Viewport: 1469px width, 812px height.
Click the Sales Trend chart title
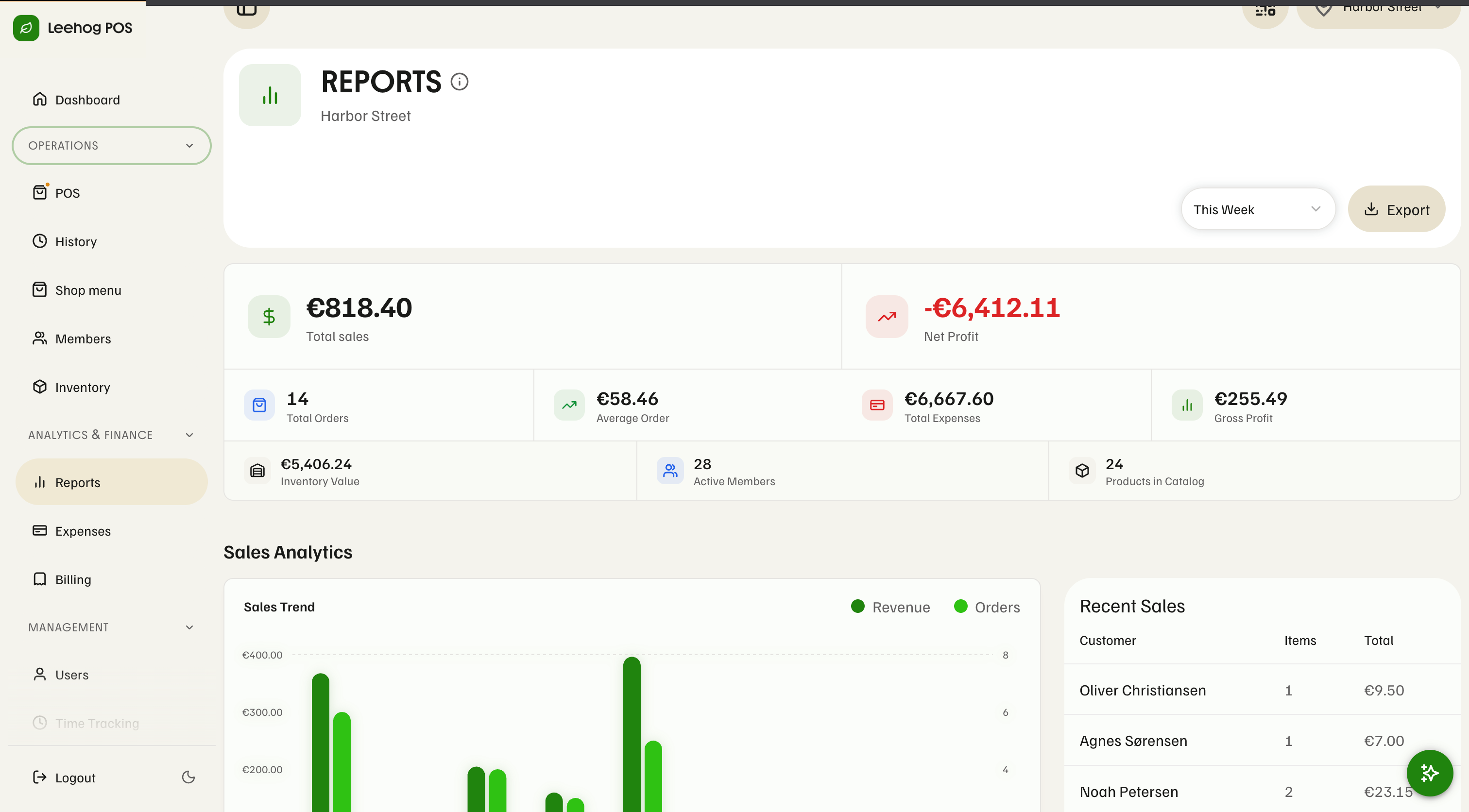pos(279,607)
